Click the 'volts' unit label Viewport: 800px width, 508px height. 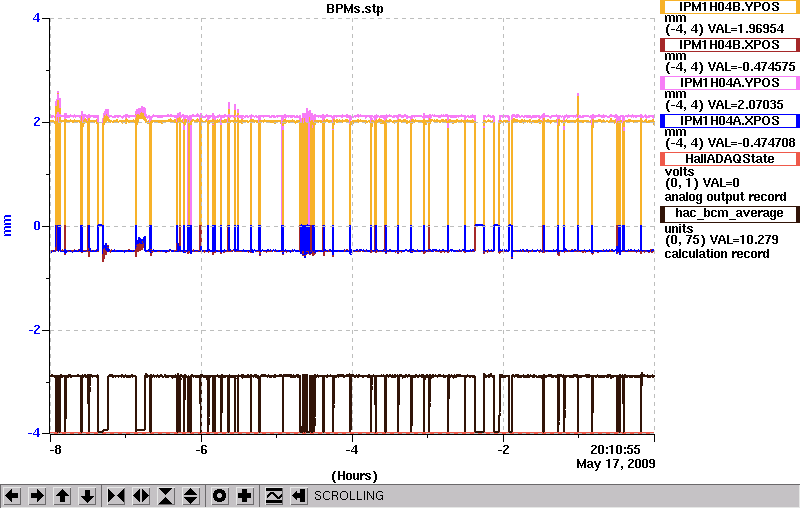tap(679, 172)
